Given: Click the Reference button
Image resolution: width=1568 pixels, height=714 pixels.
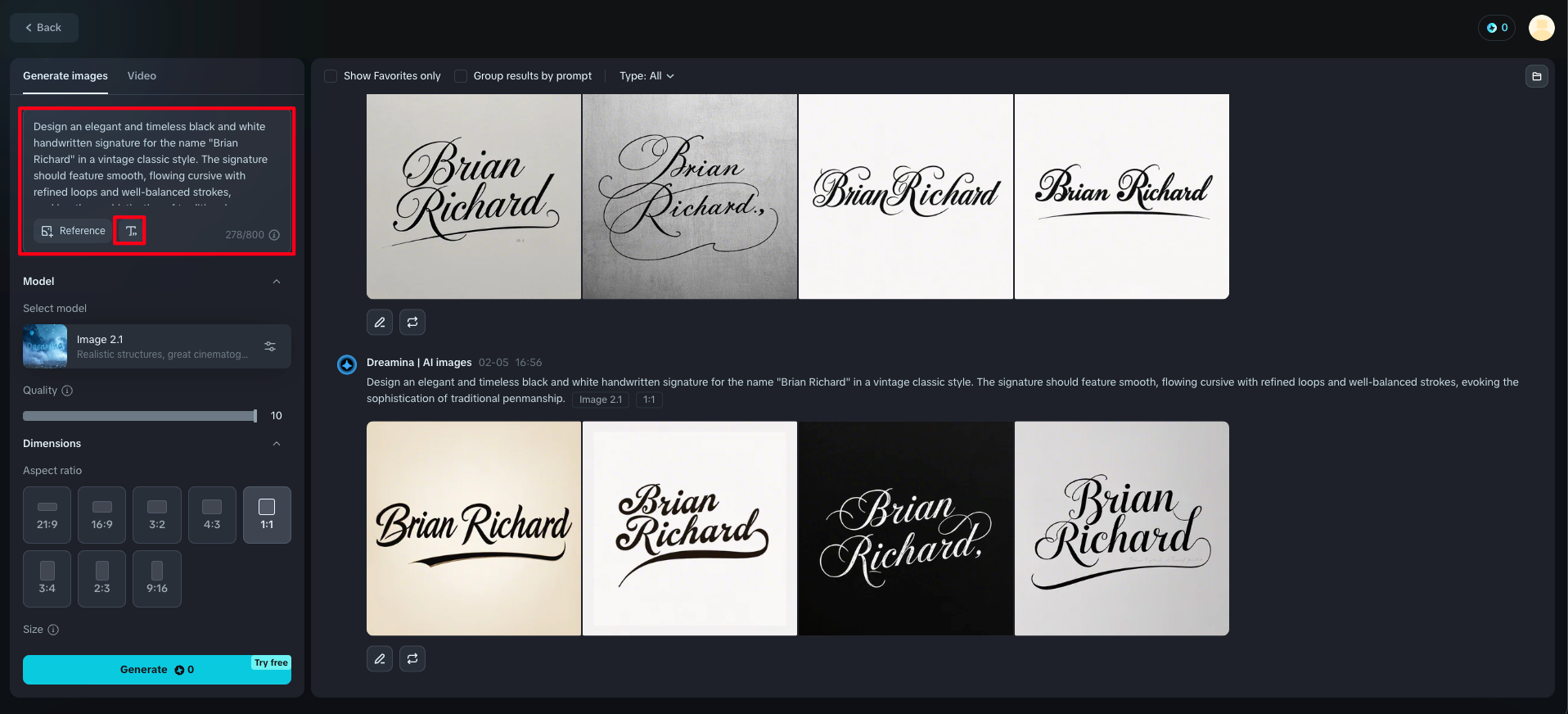Looking at the screenshot, I should coord(74,231).
